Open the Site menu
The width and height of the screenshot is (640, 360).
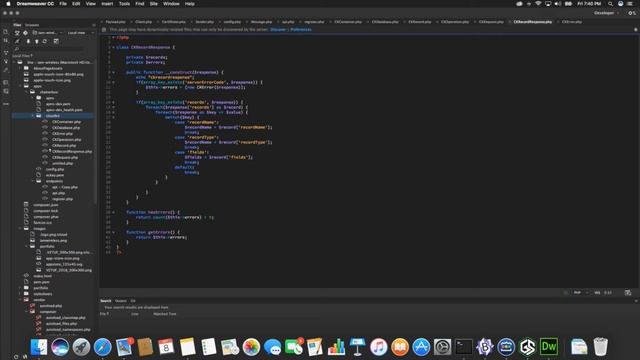(x=153, y=4)
